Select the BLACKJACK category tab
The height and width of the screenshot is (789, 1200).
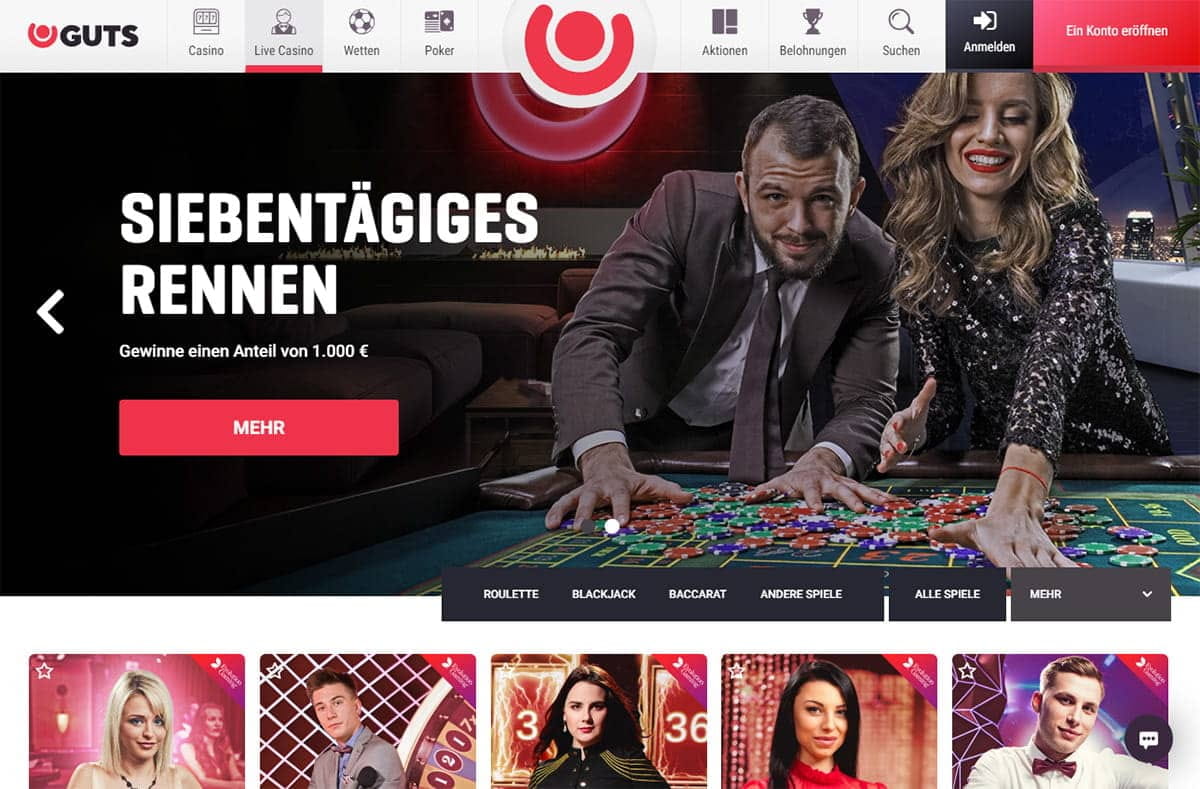coord(604,594)
